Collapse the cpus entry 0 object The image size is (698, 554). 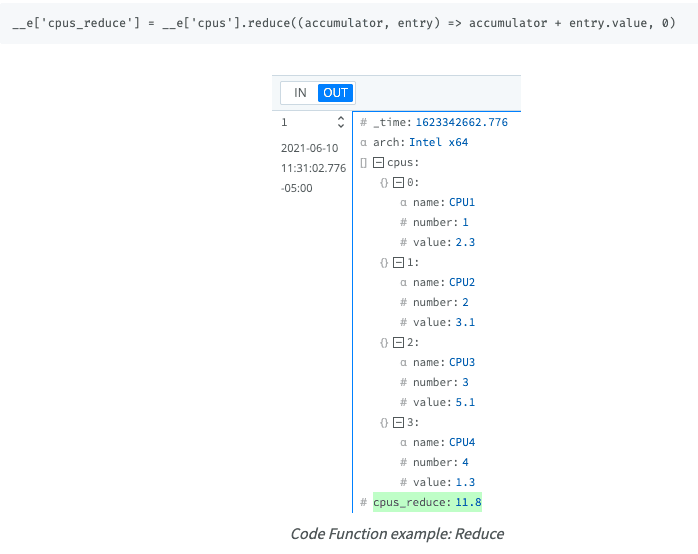[398, 183]
